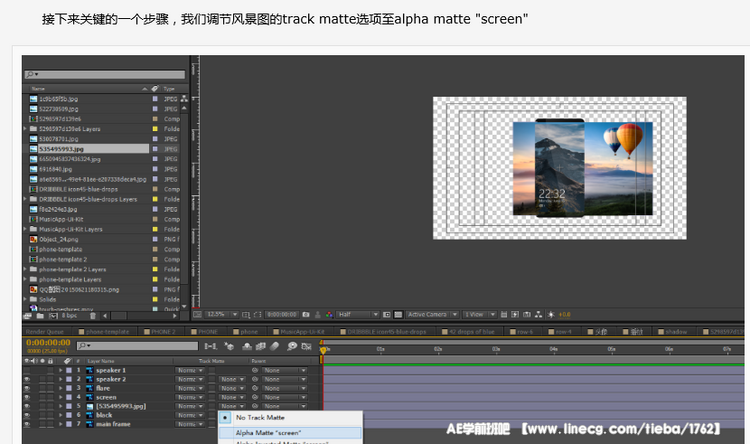This screenshot has width=750, height=444.
Task: Click the snapshot camera icon in the viewer toolbar
Action: pos(306,314)
